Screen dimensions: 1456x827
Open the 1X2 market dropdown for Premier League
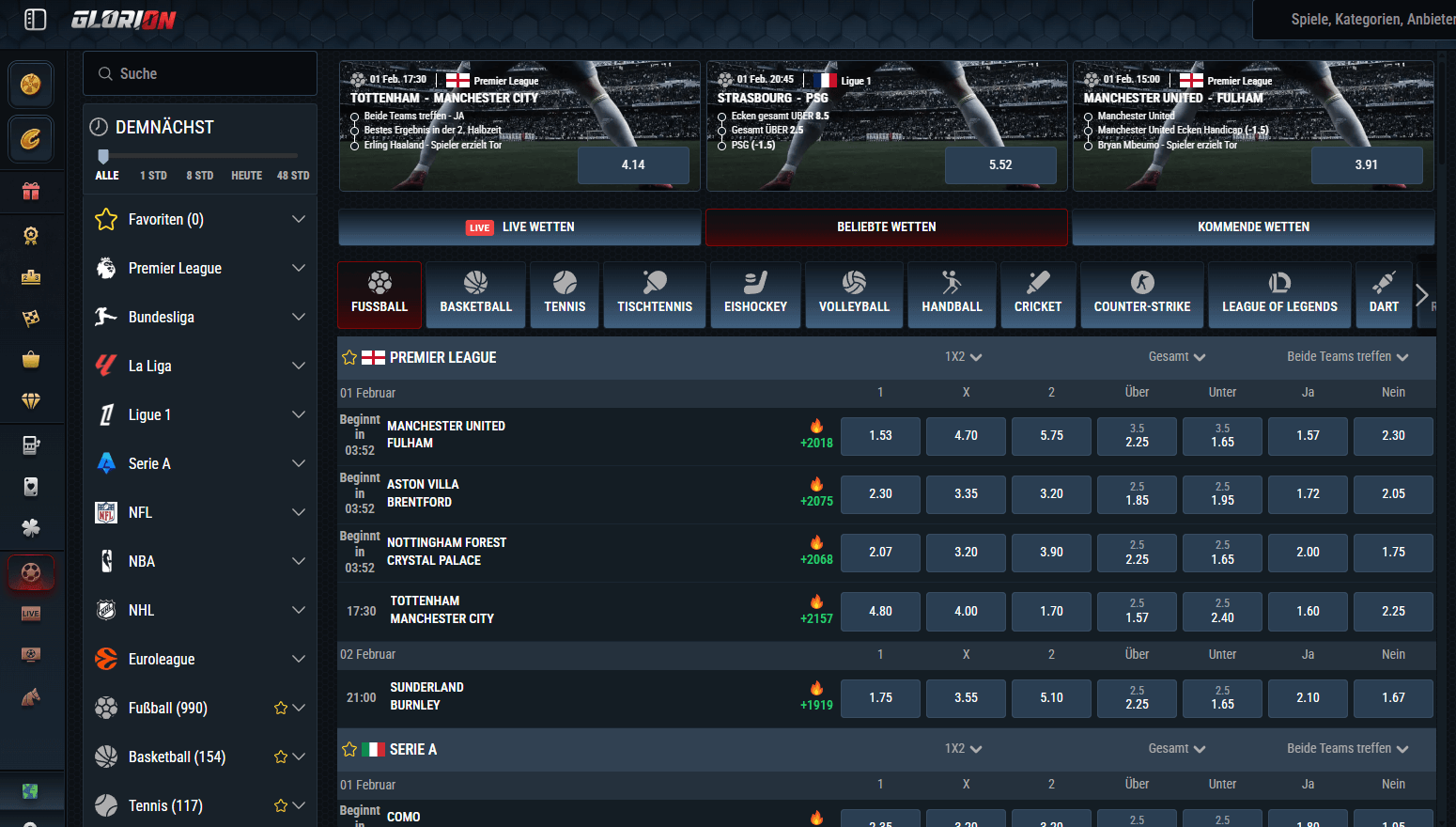[x=963, y=357]
